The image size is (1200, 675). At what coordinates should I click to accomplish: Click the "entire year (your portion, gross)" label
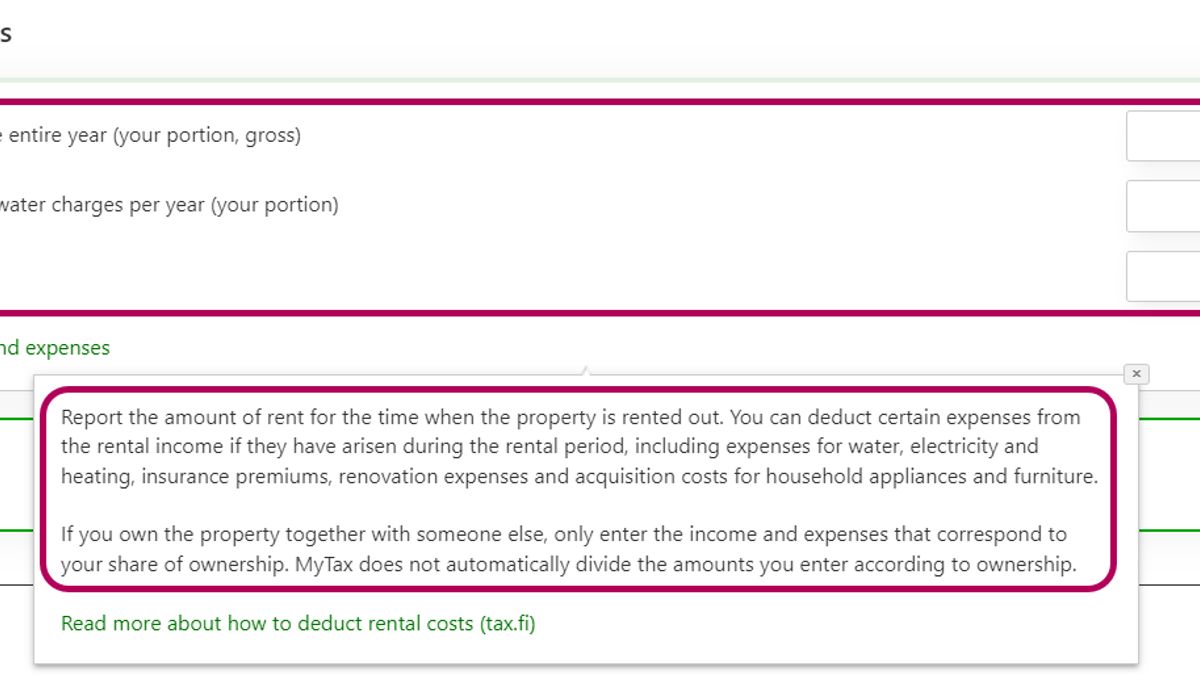click(150, 136)
